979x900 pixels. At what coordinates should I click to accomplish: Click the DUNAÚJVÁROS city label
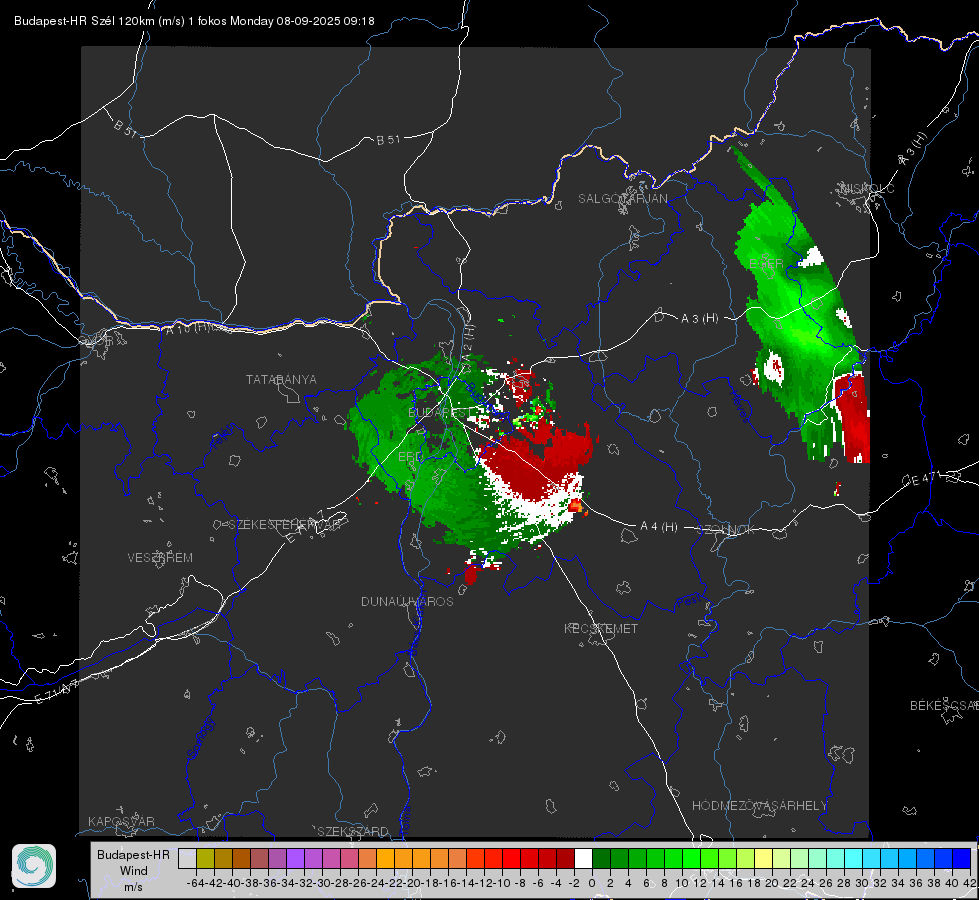click(407, 601)
